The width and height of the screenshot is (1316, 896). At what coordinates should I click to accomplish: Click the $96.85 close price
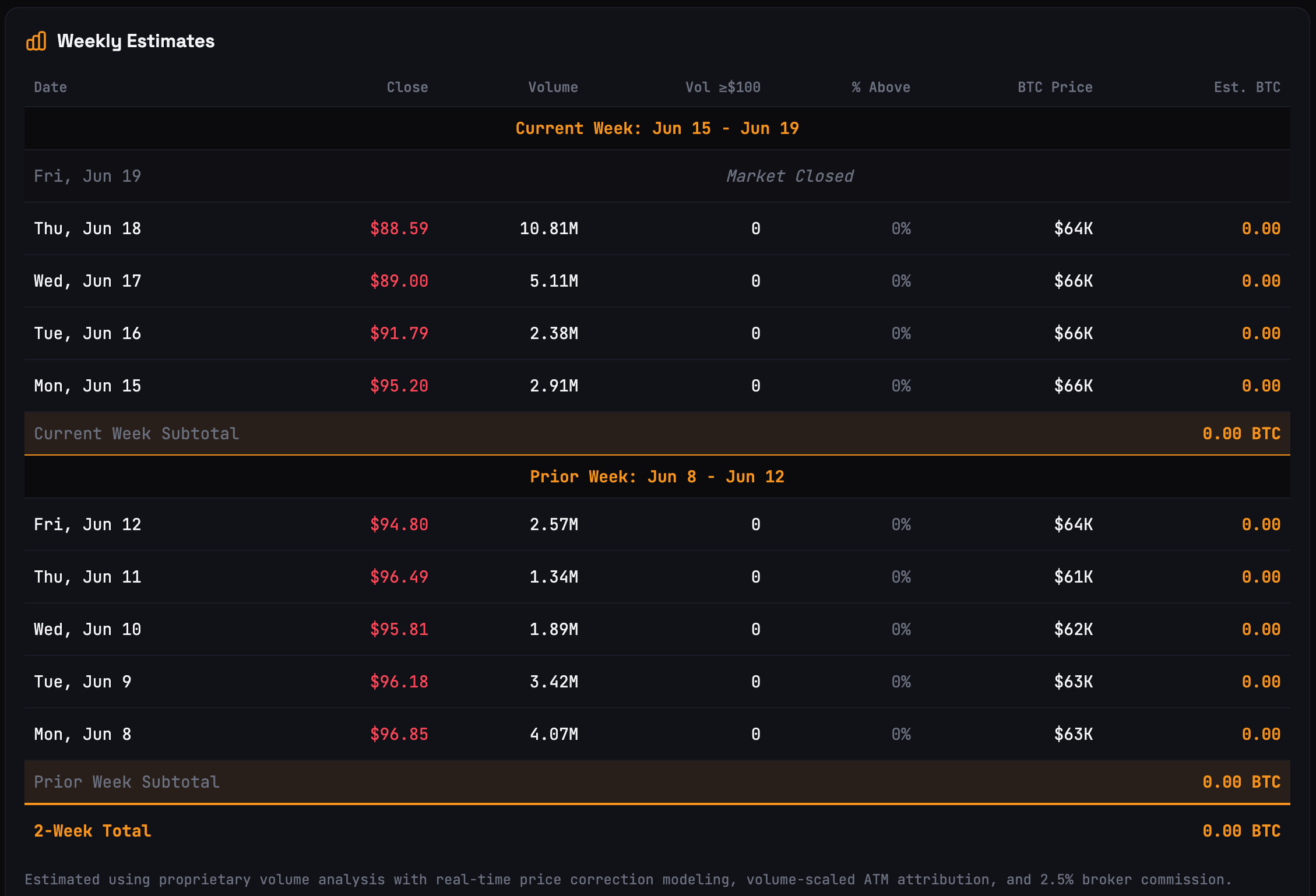point(399,734)
